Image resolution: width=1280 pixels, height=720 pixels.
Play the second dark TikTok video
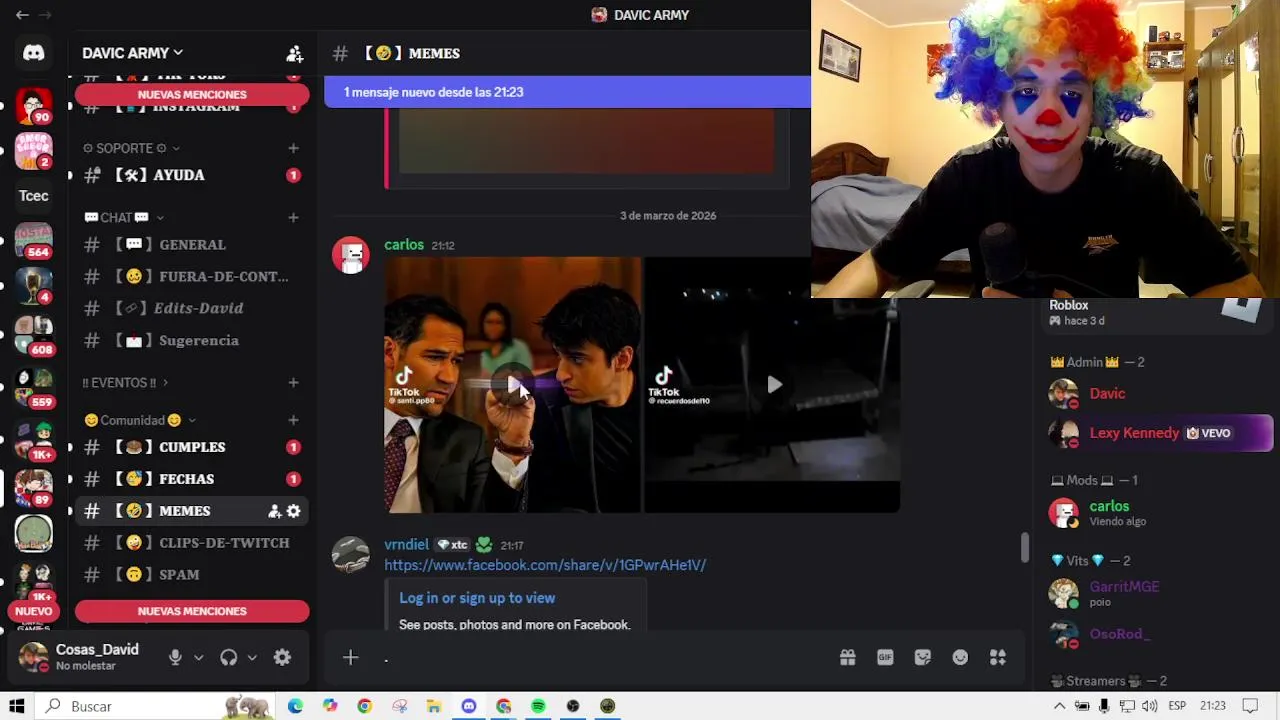(x=772, y=385)
